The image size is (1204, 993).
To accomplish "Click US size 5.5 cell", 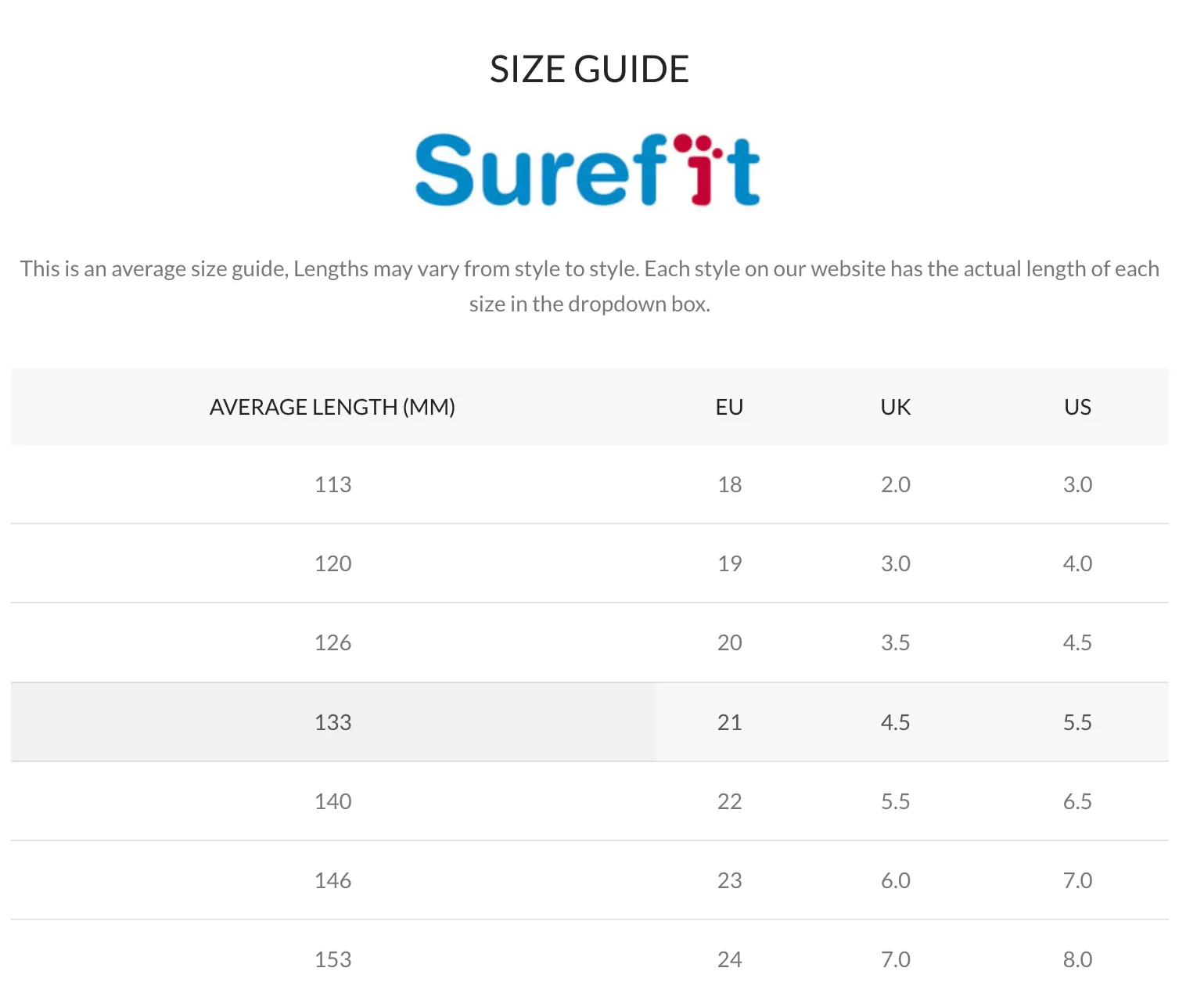I will 1077,722.
